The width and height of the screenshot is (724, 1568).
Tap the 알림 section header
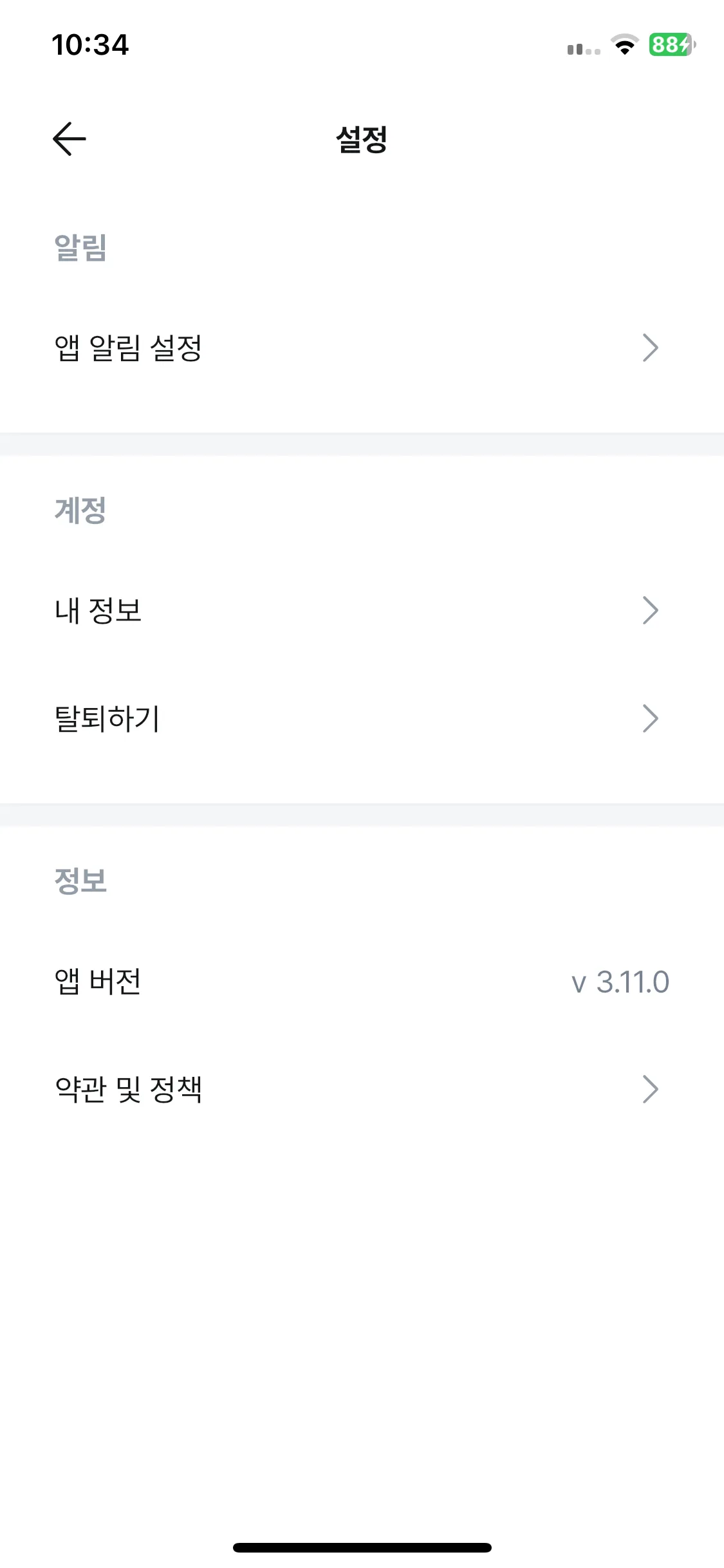pyautogui.click(x=80, y=247)
